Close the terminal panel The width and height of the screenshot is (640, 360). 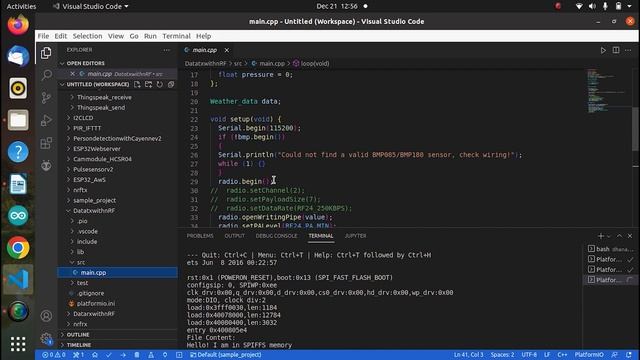click(x=630, y=236)
